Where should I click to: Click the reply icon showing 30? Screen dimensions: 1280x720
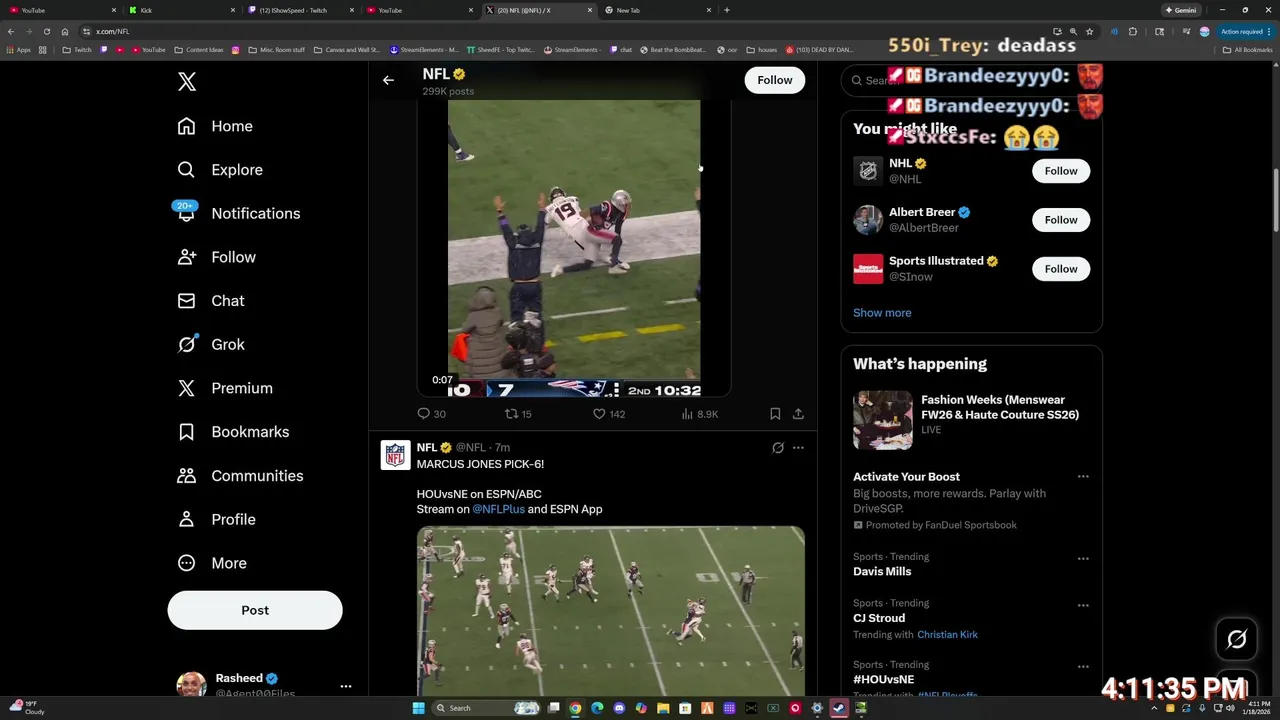423,413
